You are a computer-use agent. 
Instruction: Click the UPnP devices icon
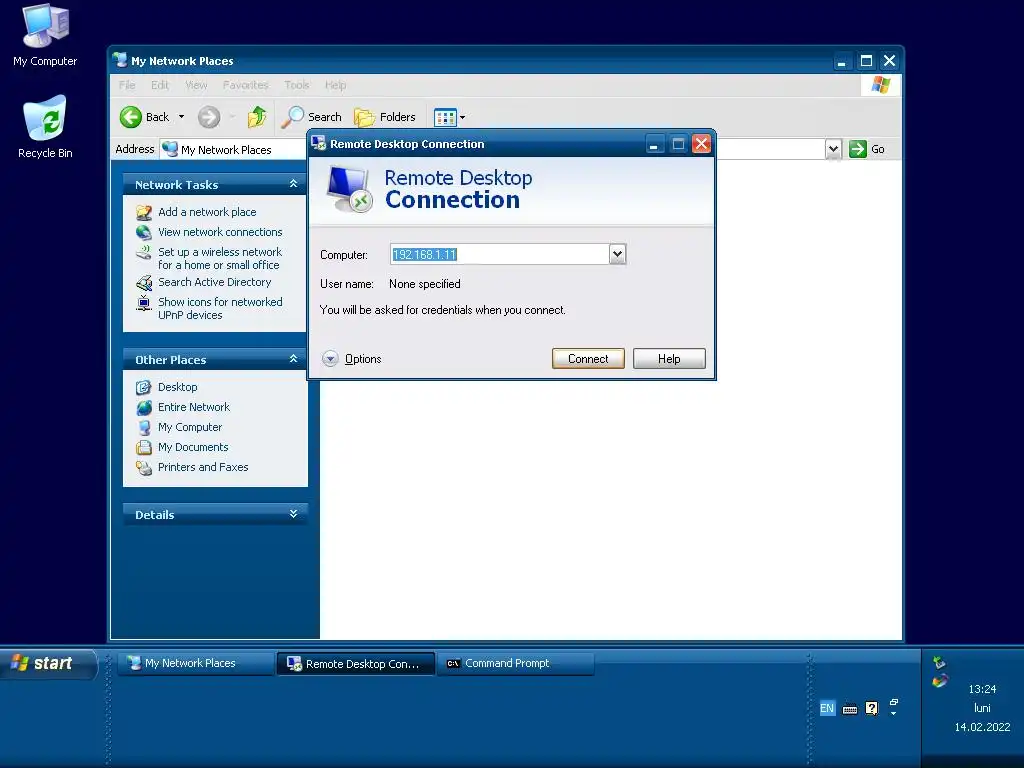[144, 303]
